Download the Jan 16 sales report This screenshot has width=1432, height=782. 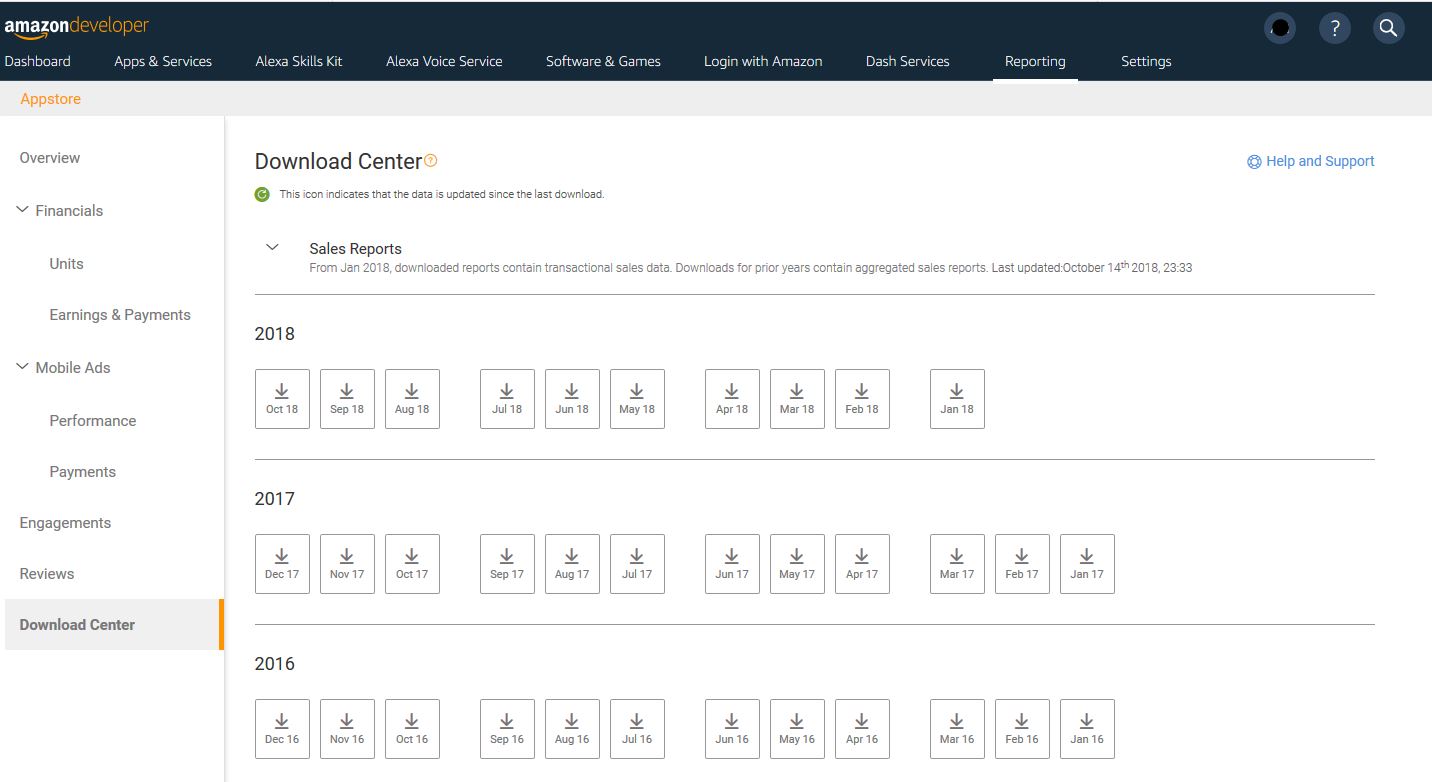point(1087,729)
